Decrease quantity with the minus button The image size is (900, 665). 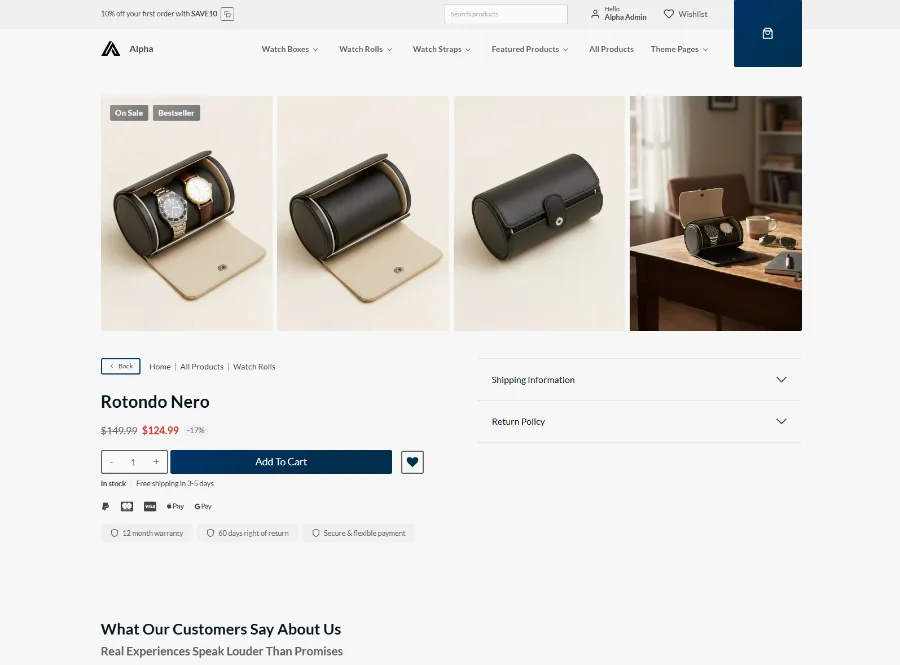pyautogui.click(x=111, y=462)
